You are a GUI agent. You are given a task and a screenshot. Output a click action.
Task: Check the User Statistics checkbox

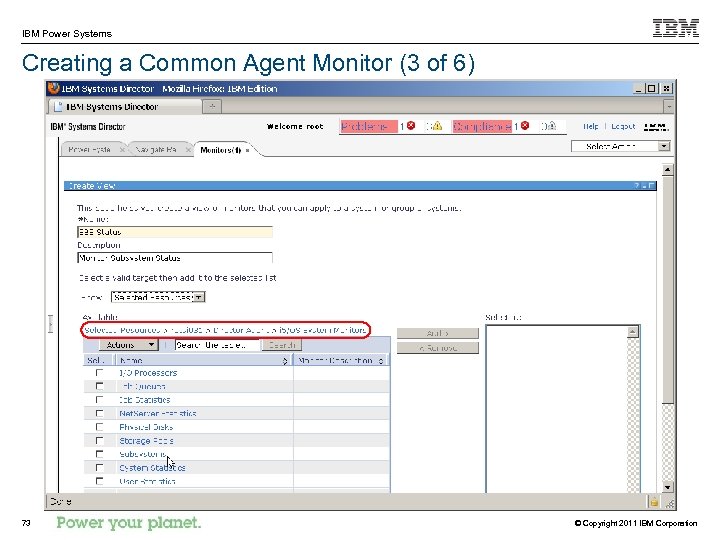point(99,481)
